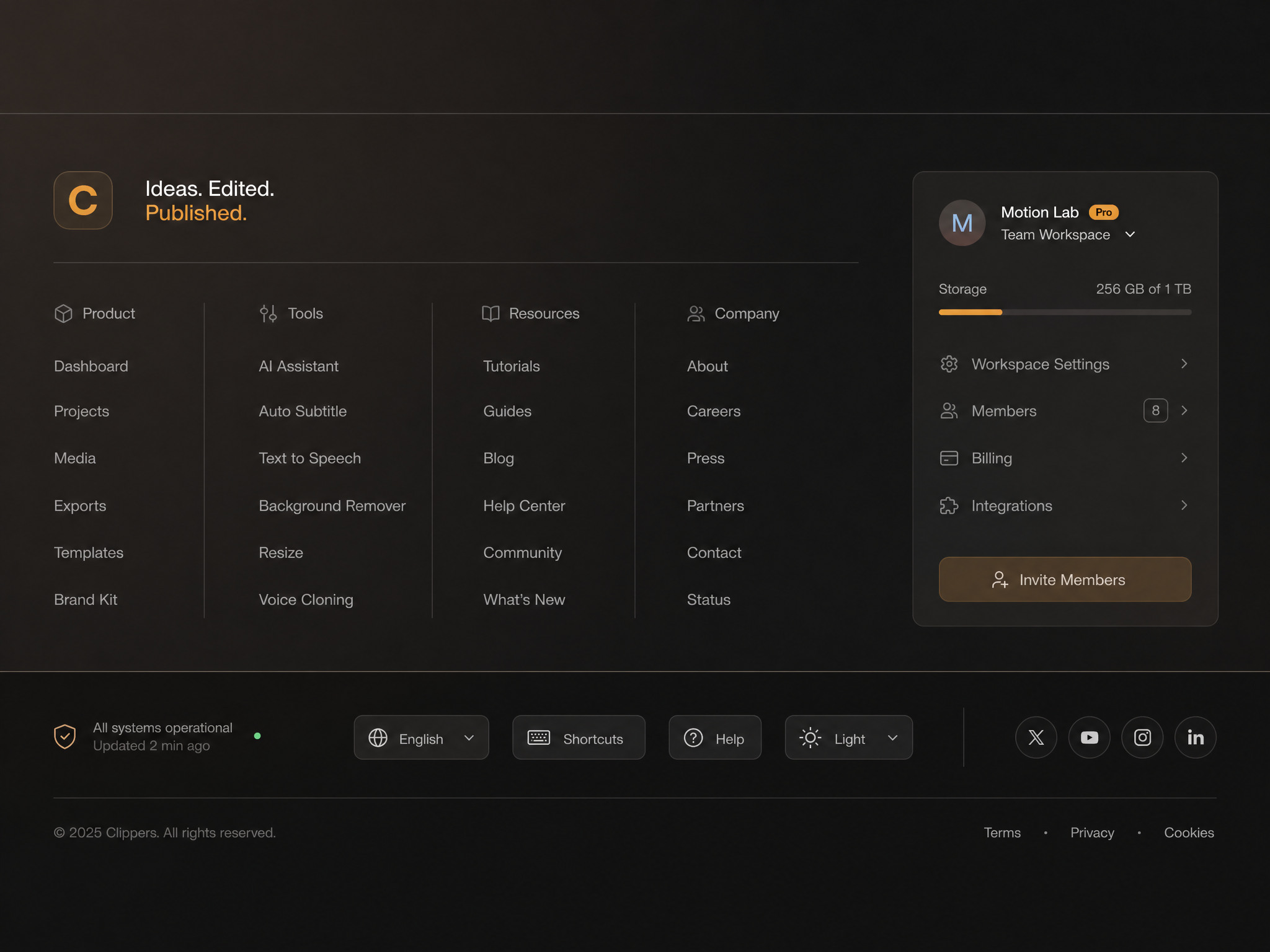The width and height of the screenshot is (1270, 952).
Task: Select the Product section heading
Action: click(x=109, y=314)
